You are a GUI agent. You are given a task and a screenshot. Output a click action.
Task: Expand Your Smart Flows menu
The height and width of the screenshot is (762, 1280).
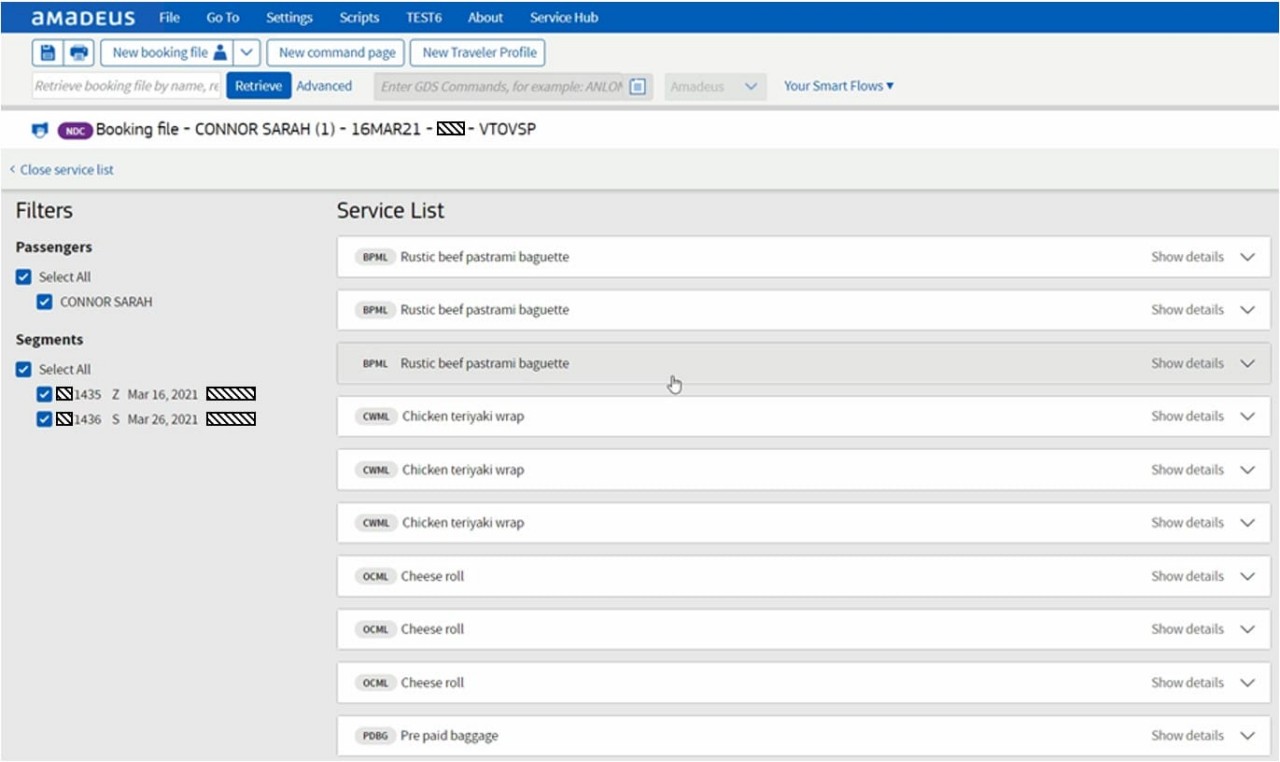[838, 86]
